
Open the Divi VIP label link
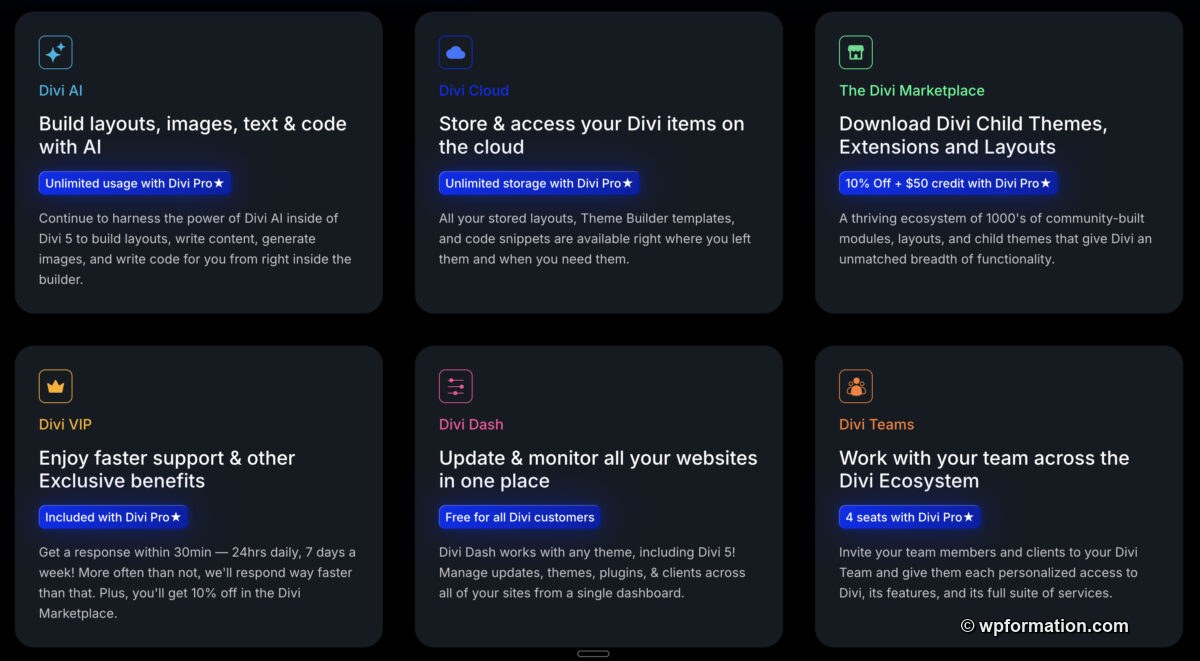point(65,424)
